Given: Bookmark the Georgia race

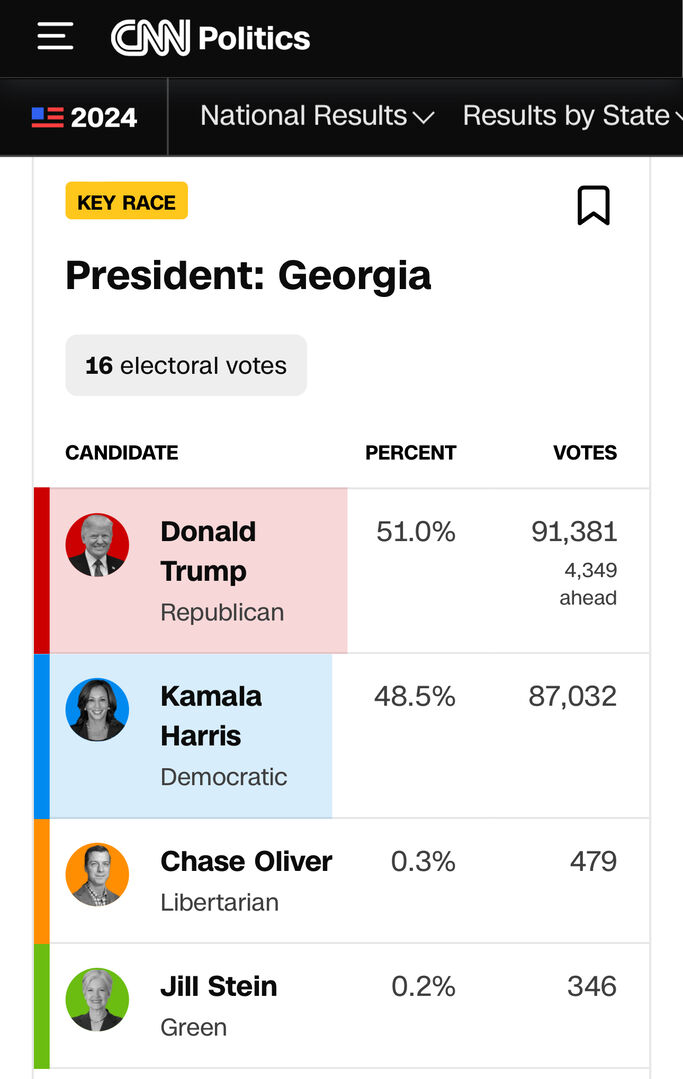Looking at the screenshot, I should tap(593, 205).
